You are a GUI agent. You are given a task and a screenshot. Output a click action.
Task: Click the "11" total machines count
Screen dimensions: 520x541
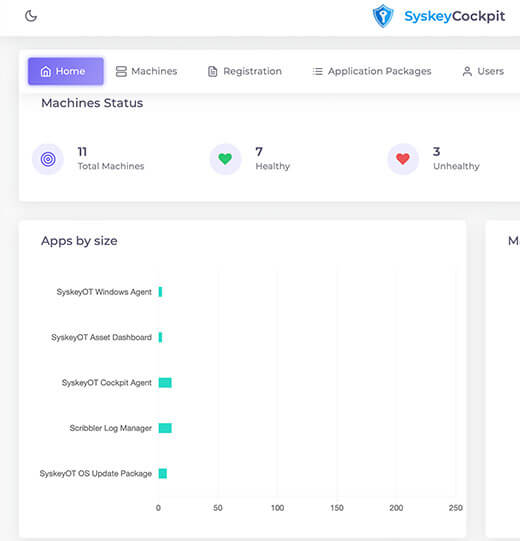(x=82, y=151)
